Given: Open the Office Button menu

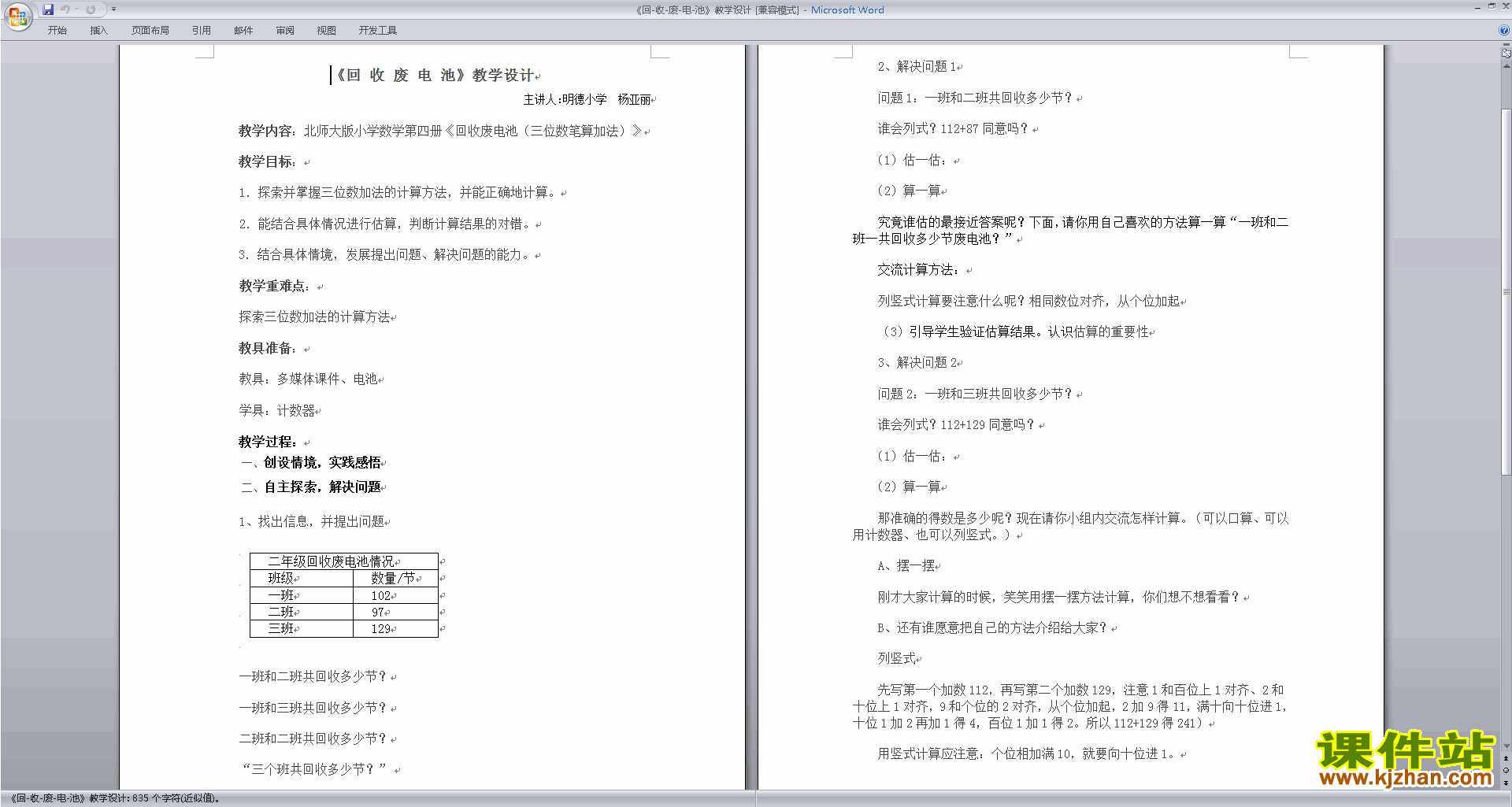Looking at the screenshot, I should tap(17, 16).
